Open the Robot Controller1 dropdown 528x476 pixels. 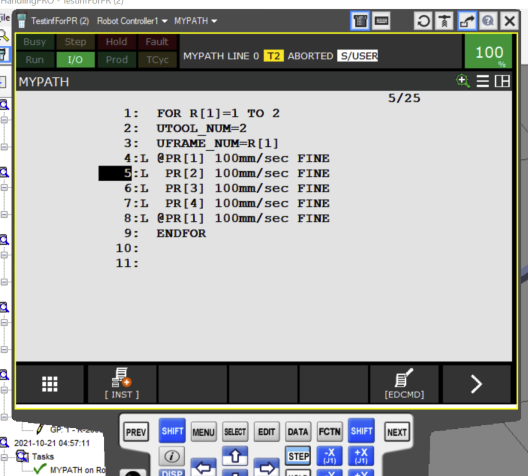pos(132,21)
